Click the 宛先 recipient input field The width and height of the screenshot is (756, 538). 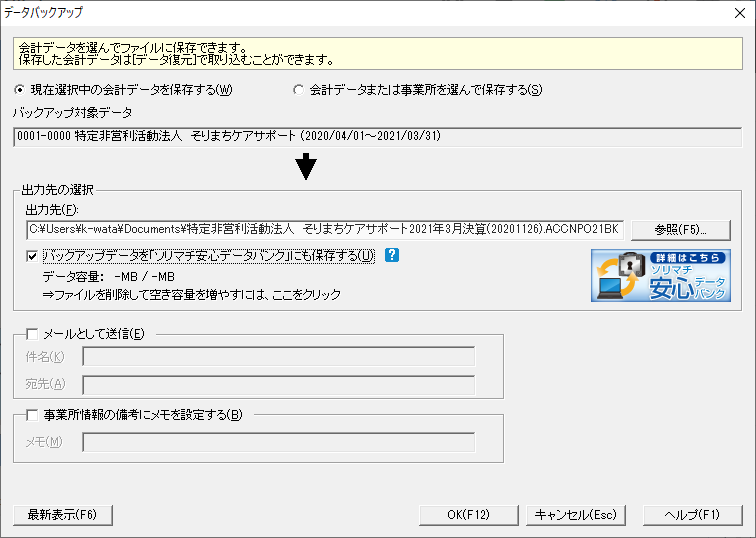tap(278, 384)
